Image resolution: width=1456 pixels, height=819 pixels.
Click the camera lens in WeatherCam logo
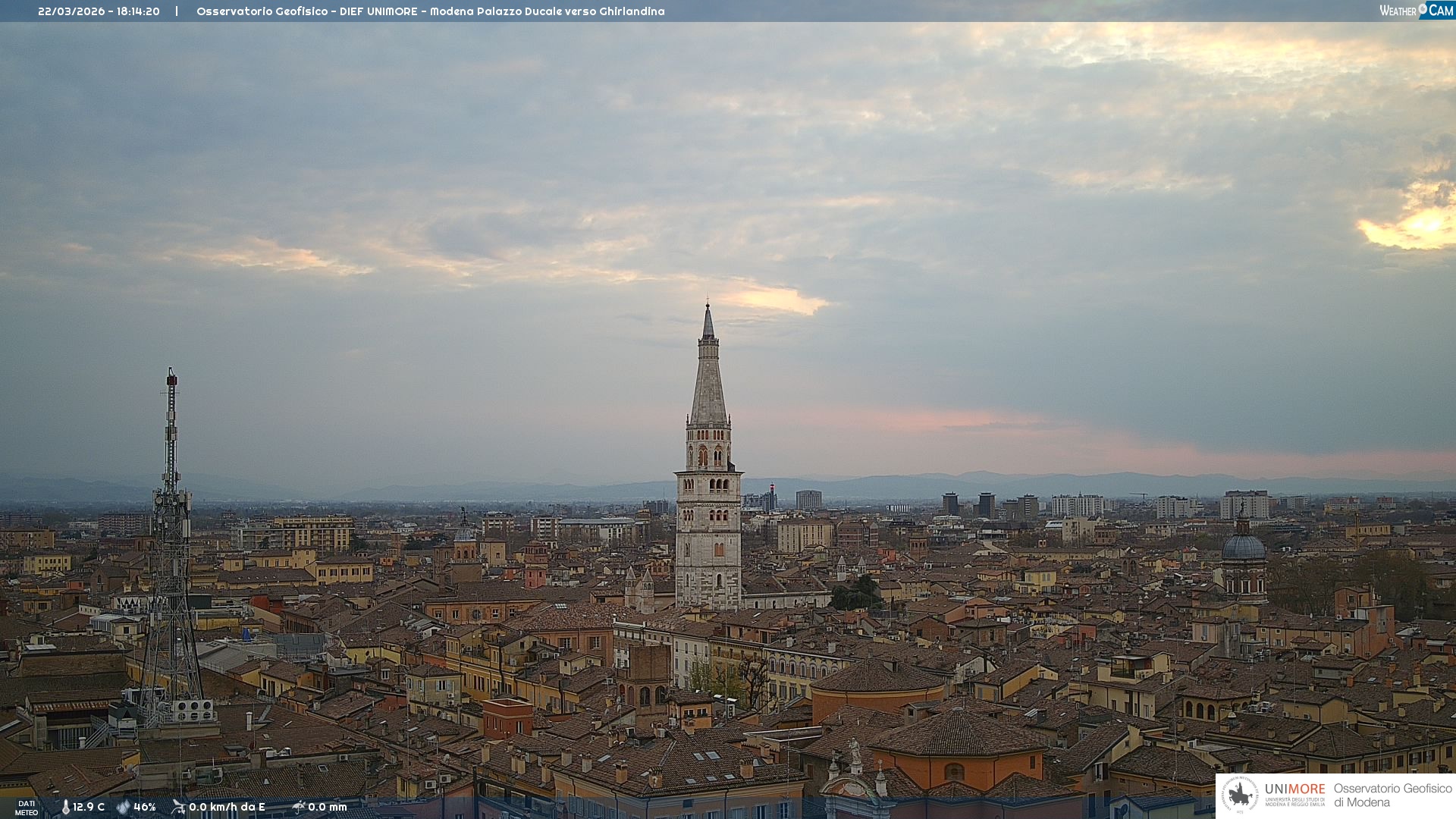(1423, 8)
